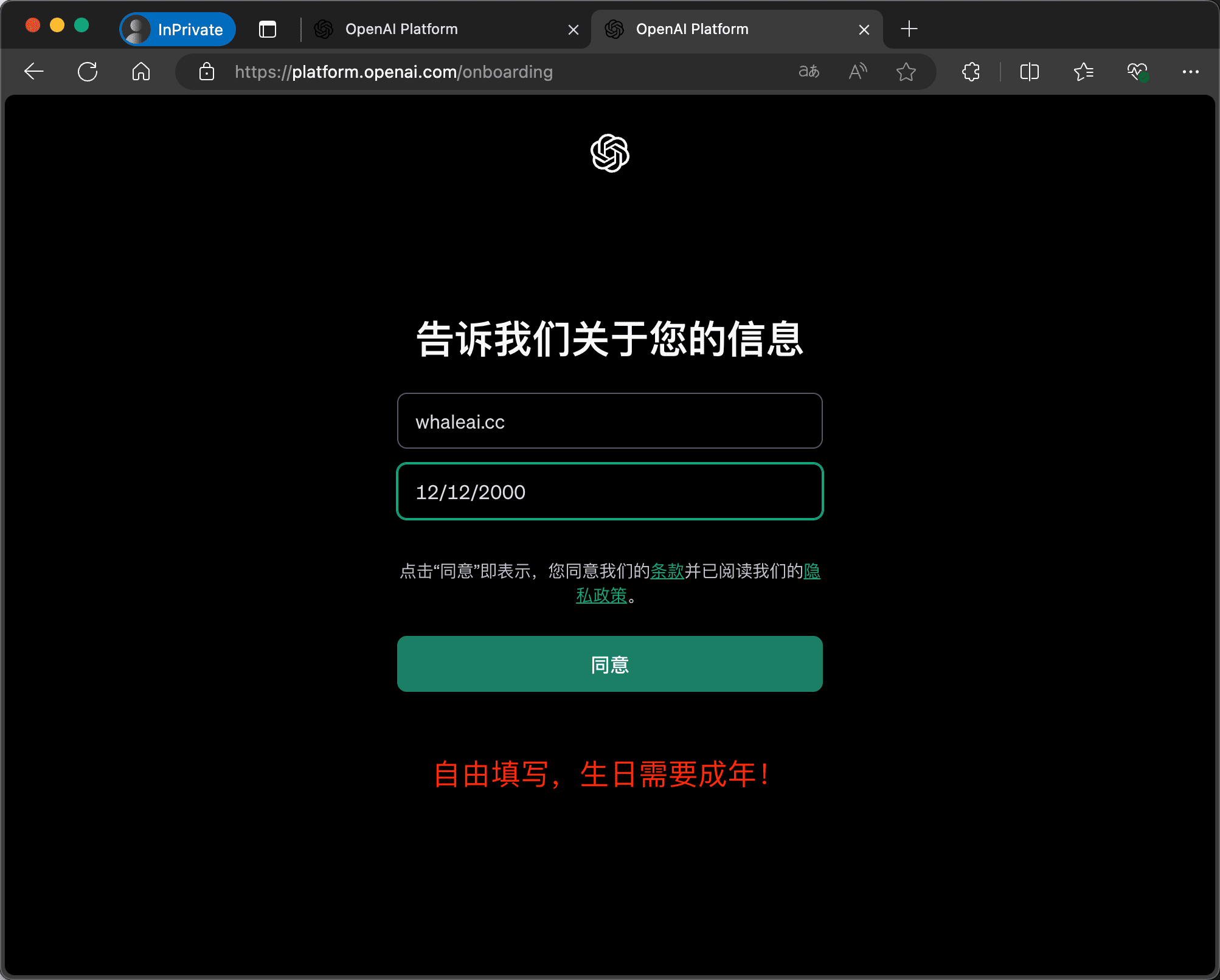
Task: Open the 条款 terms link
Action: pyautogui.click(x=667, y=571)
